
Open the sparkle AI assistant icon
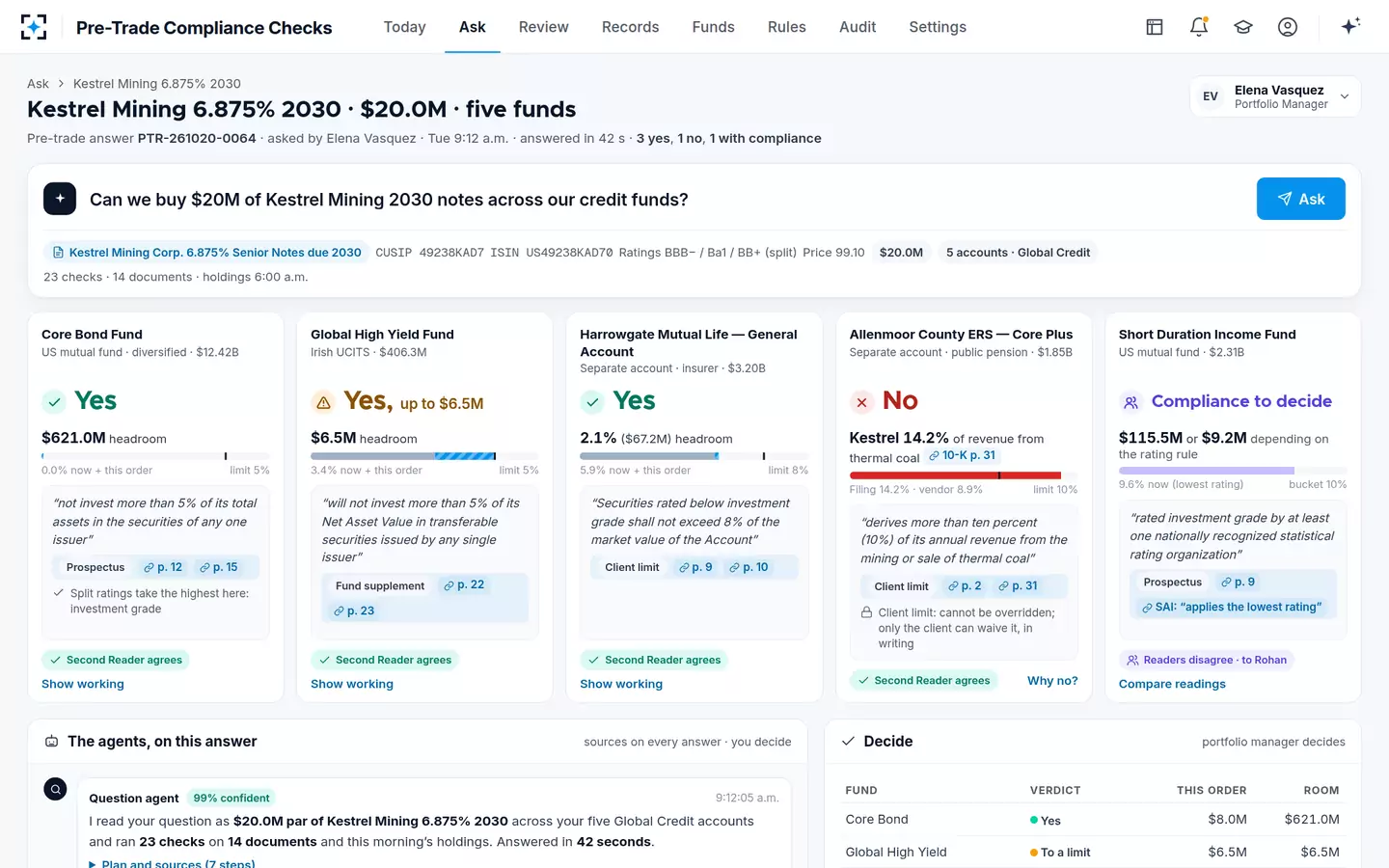[1350, 26]
